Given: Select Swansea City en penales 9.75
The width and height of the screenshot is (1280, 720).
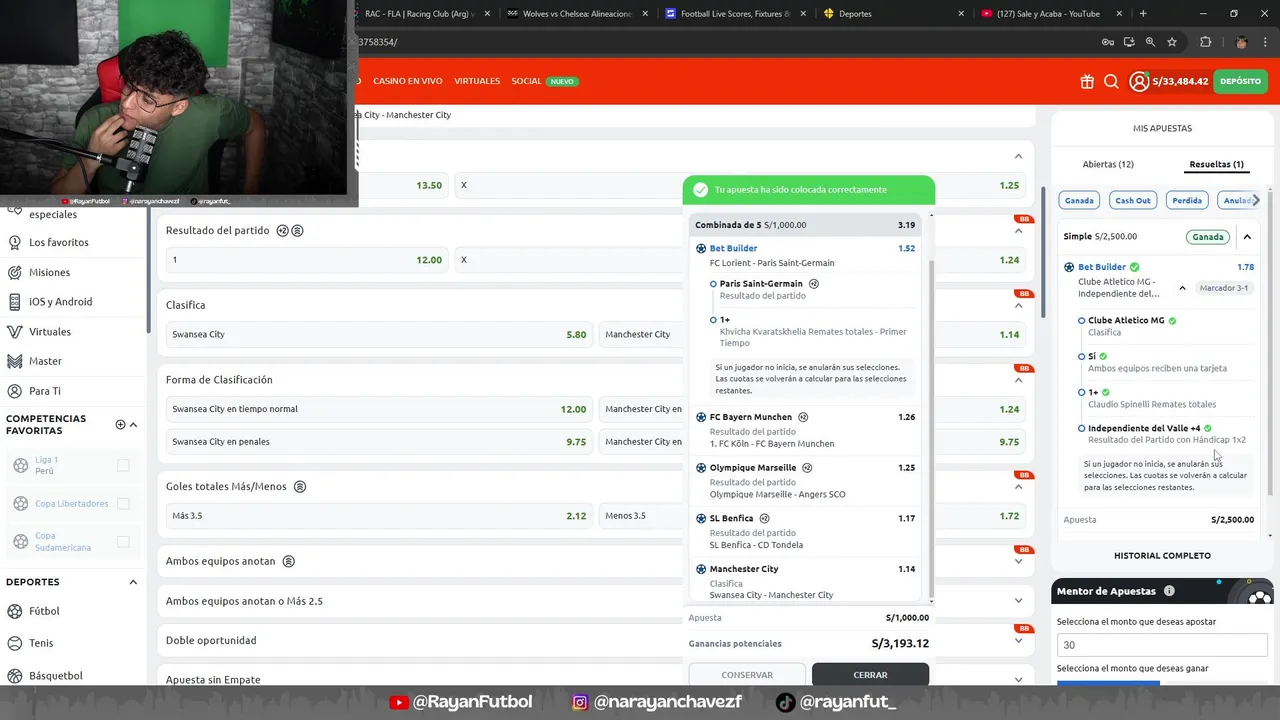Looking at the screenshot, I should tap(379, 441).
